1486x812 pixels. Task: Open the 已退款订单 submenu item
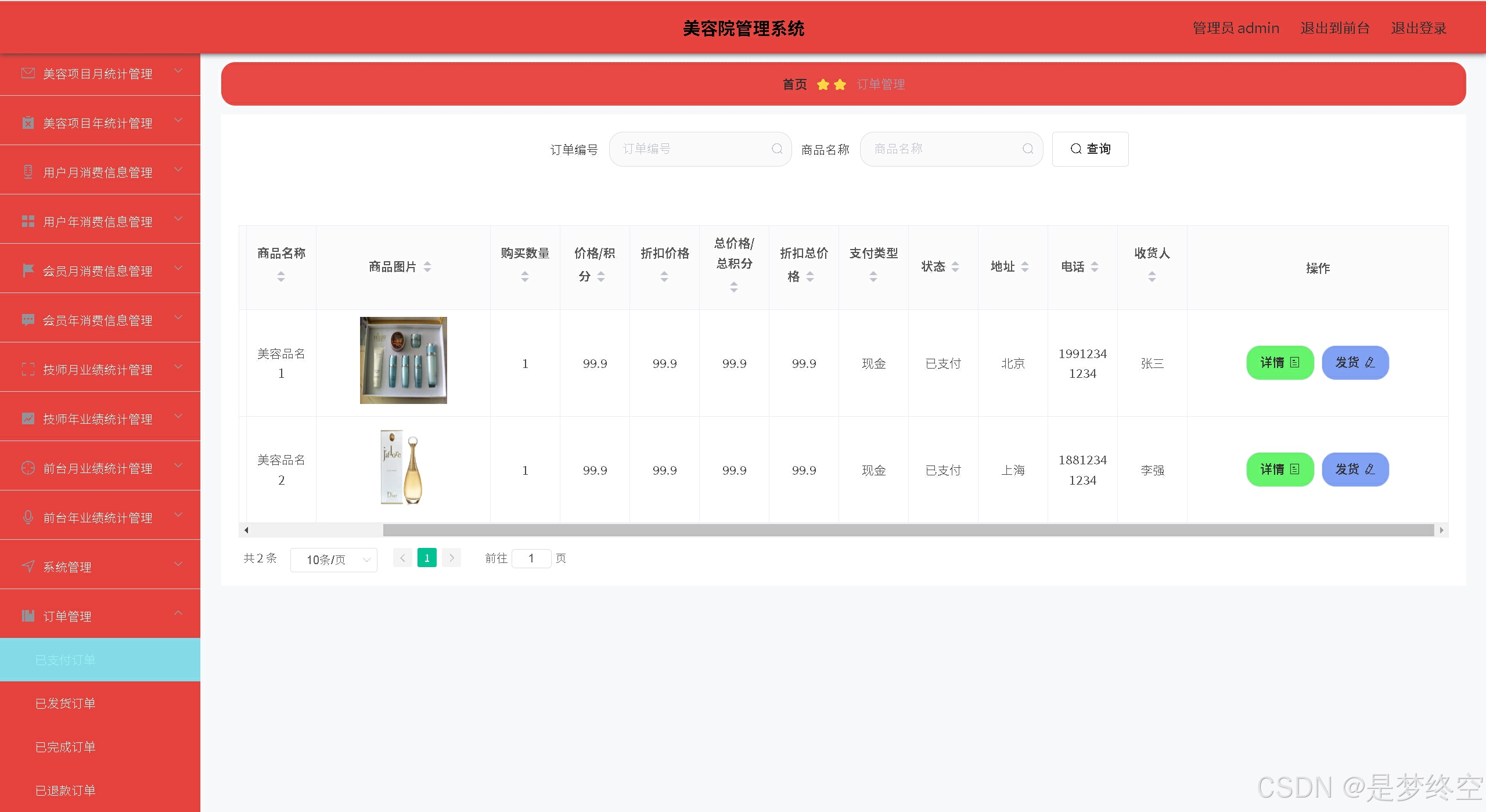tap(66, 791)
